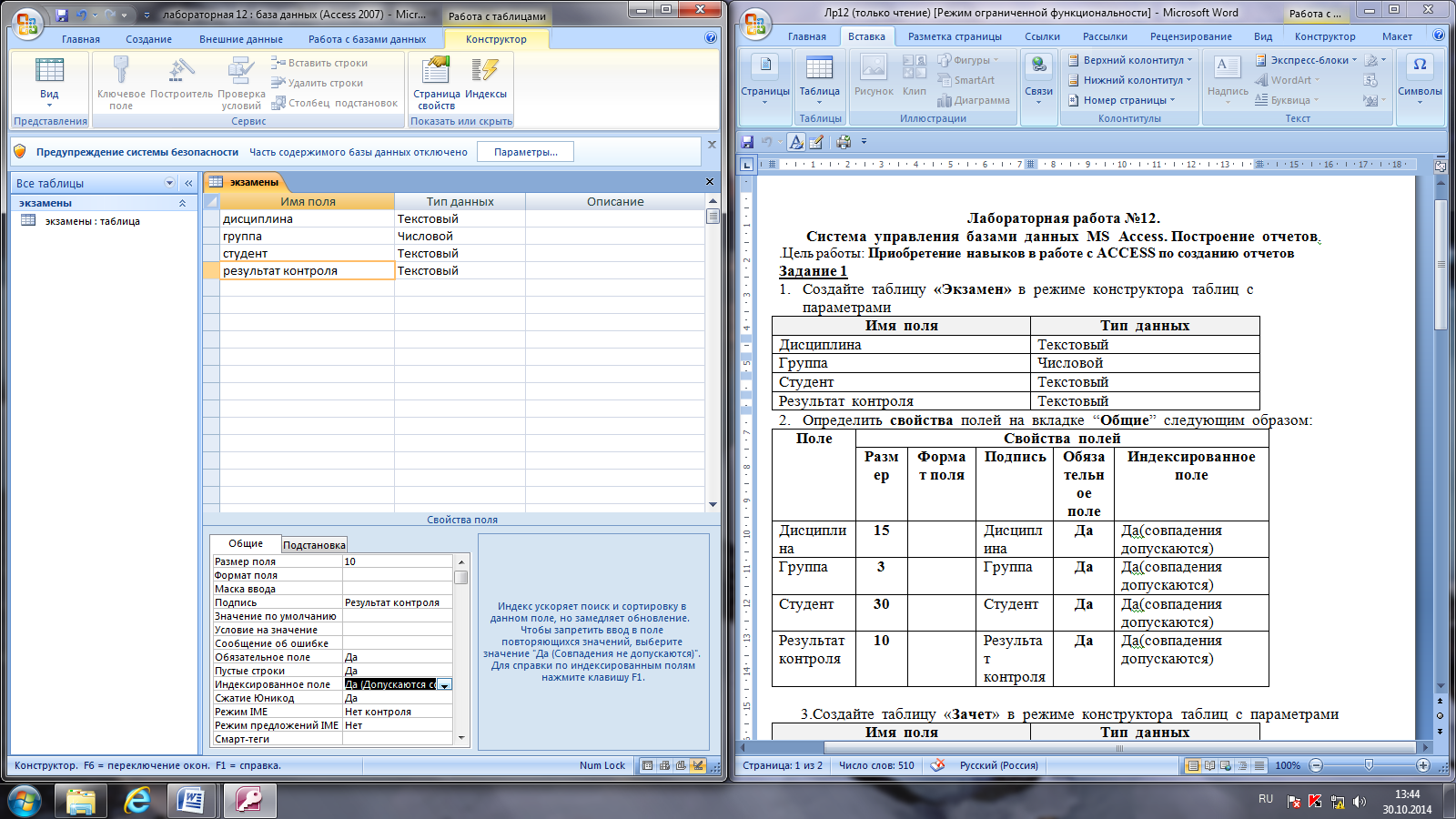Select Design view in Access status bar
The height and width of the screenshot is (819, 1456).
point(697,765)
